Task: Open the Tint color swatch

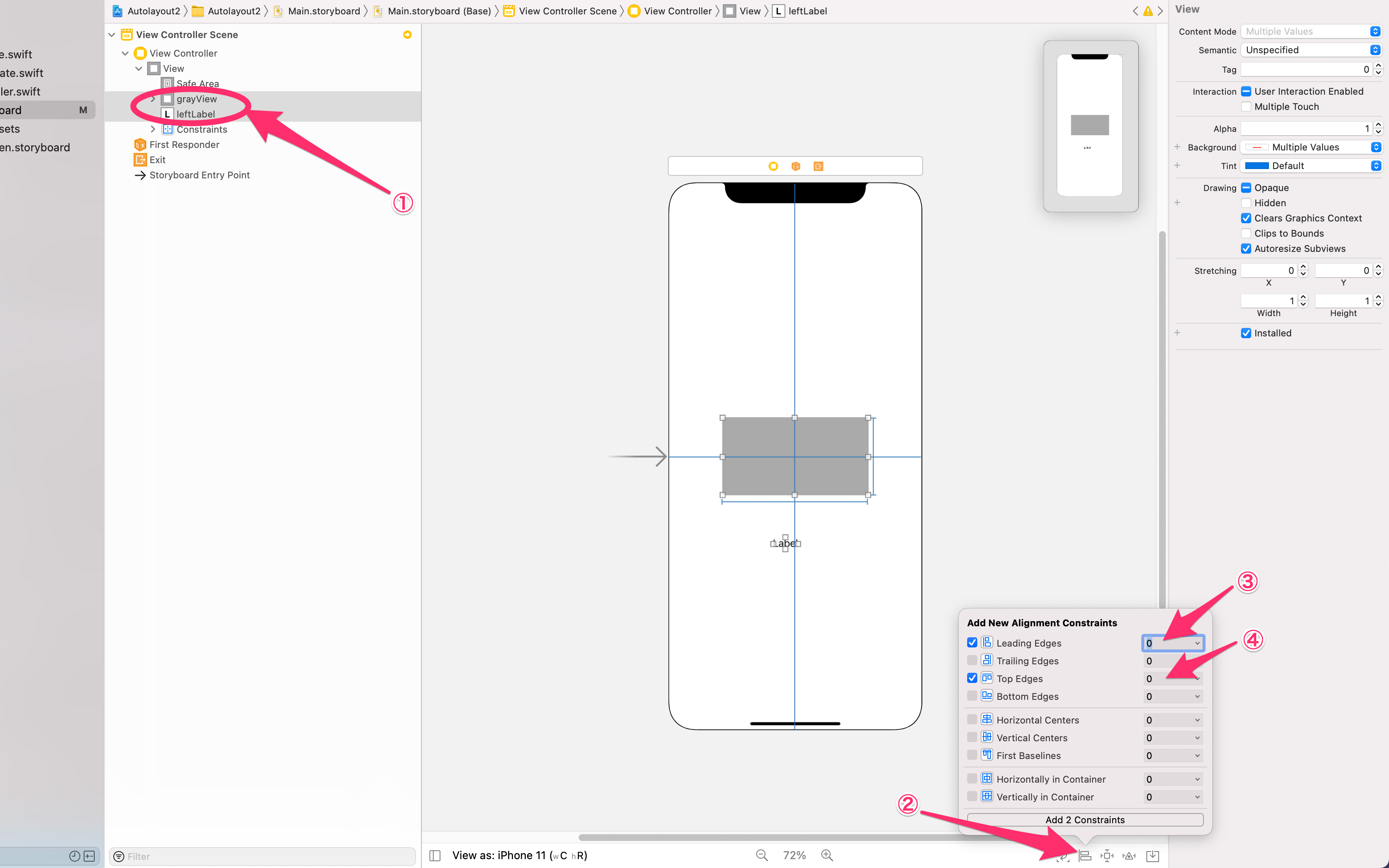Action: (x=1256, y=165)
